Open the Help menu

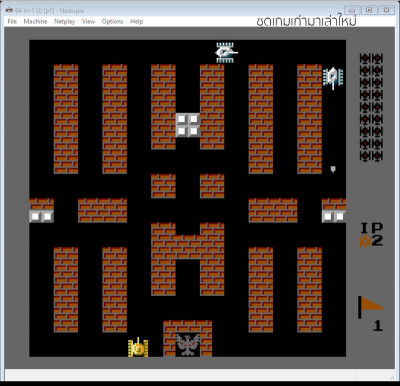[136, 21]
